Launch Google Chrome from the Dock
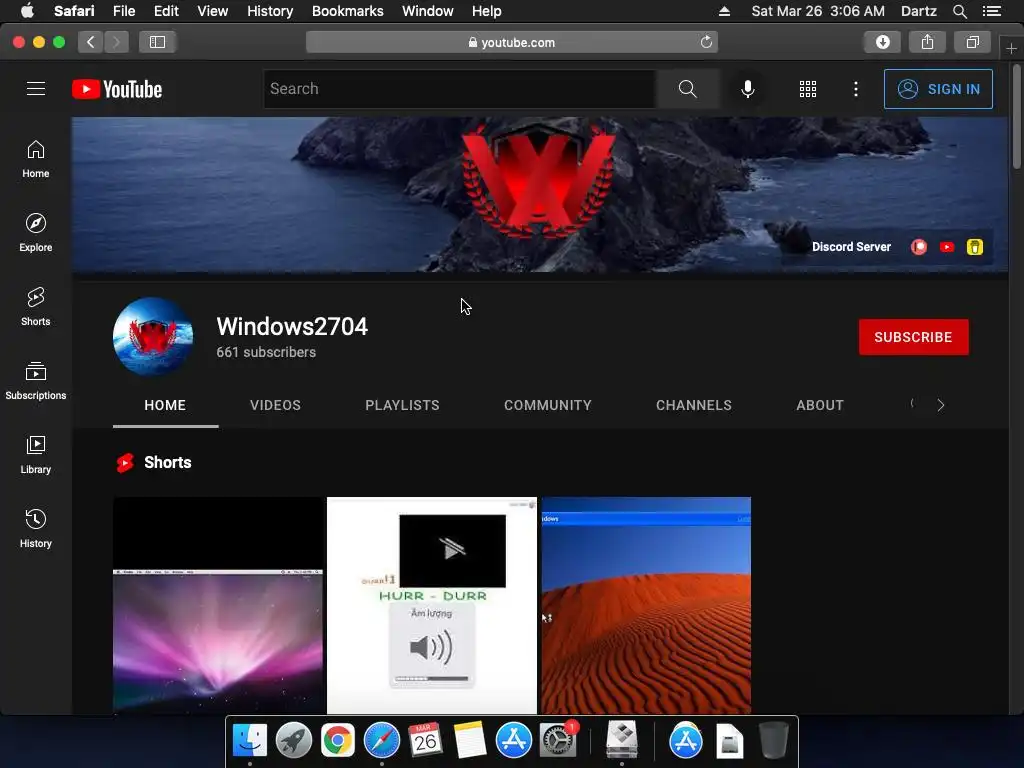This screenshot has height=768, width=1024. click(337, 740)
